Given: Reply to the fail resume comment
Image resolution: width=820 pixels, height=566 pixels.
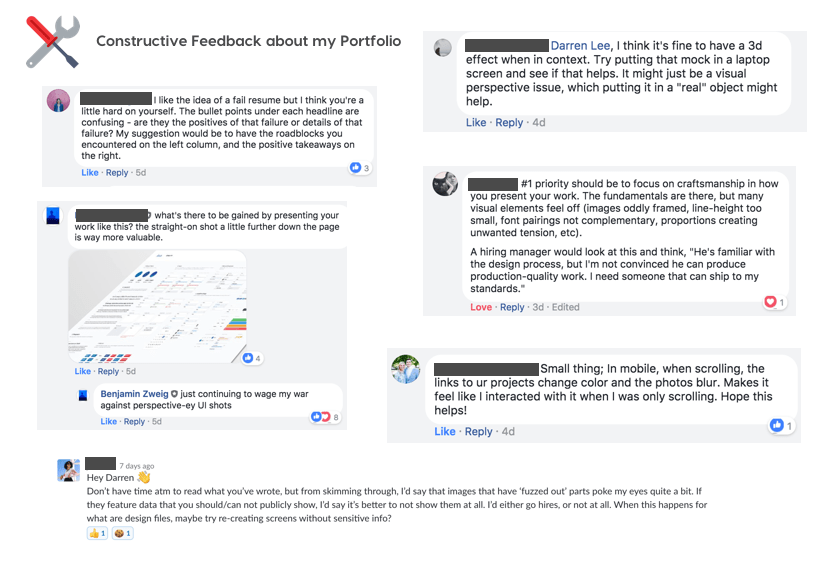Looking at the screenshot, I should point(117,173).
